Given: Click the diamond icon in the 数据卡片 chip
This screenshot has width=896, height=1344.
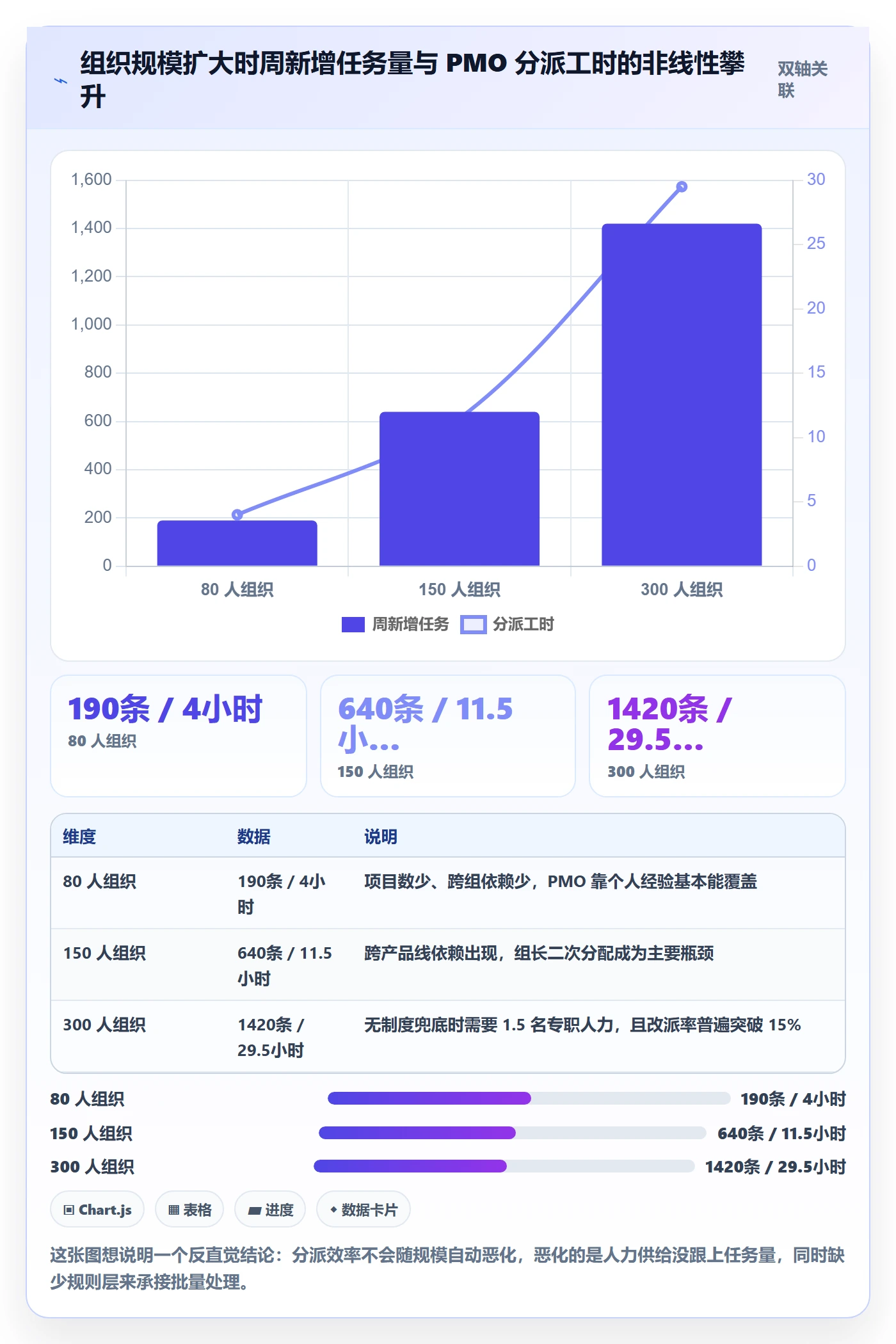Looking at the screenshot, I should click(333, 1210).
